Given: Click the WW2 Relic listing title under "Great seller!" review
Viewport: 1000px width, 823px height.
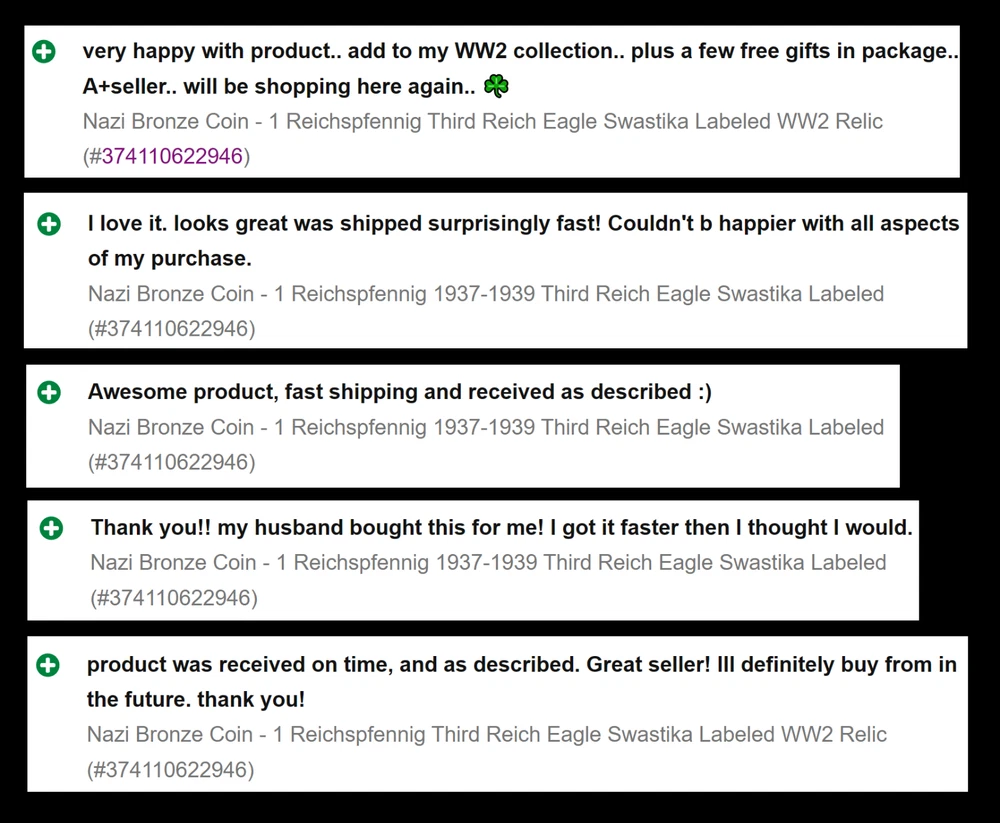Looking at the screenshot, I should (x=486, y=735).
